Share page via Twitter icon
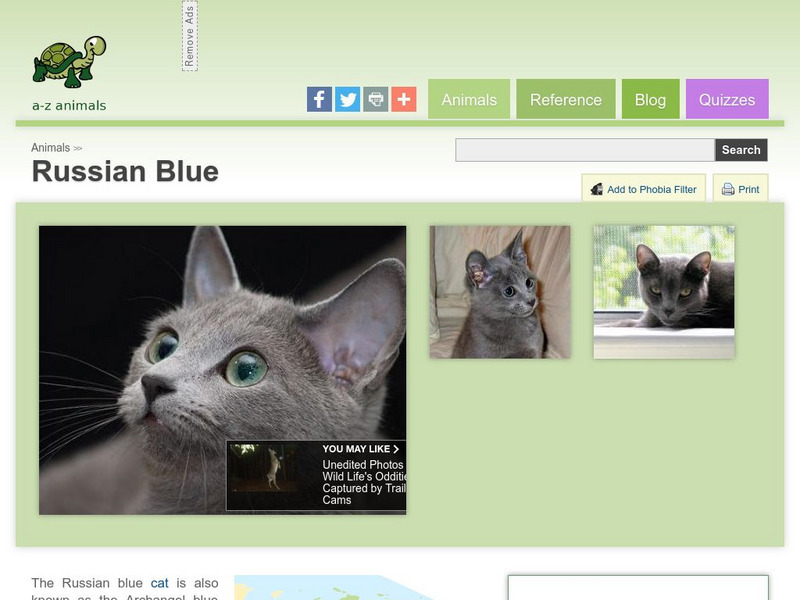 [347, 99]
